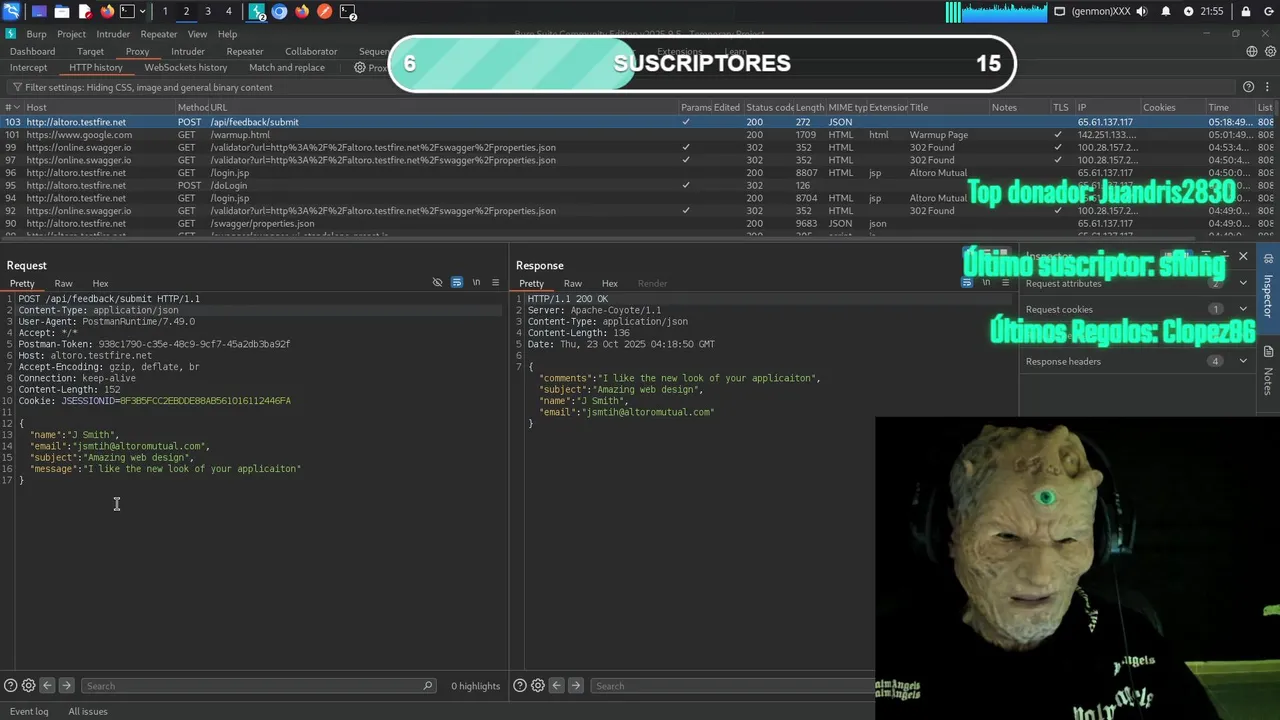Switch to the Collaborator tab

click(311, 51)
